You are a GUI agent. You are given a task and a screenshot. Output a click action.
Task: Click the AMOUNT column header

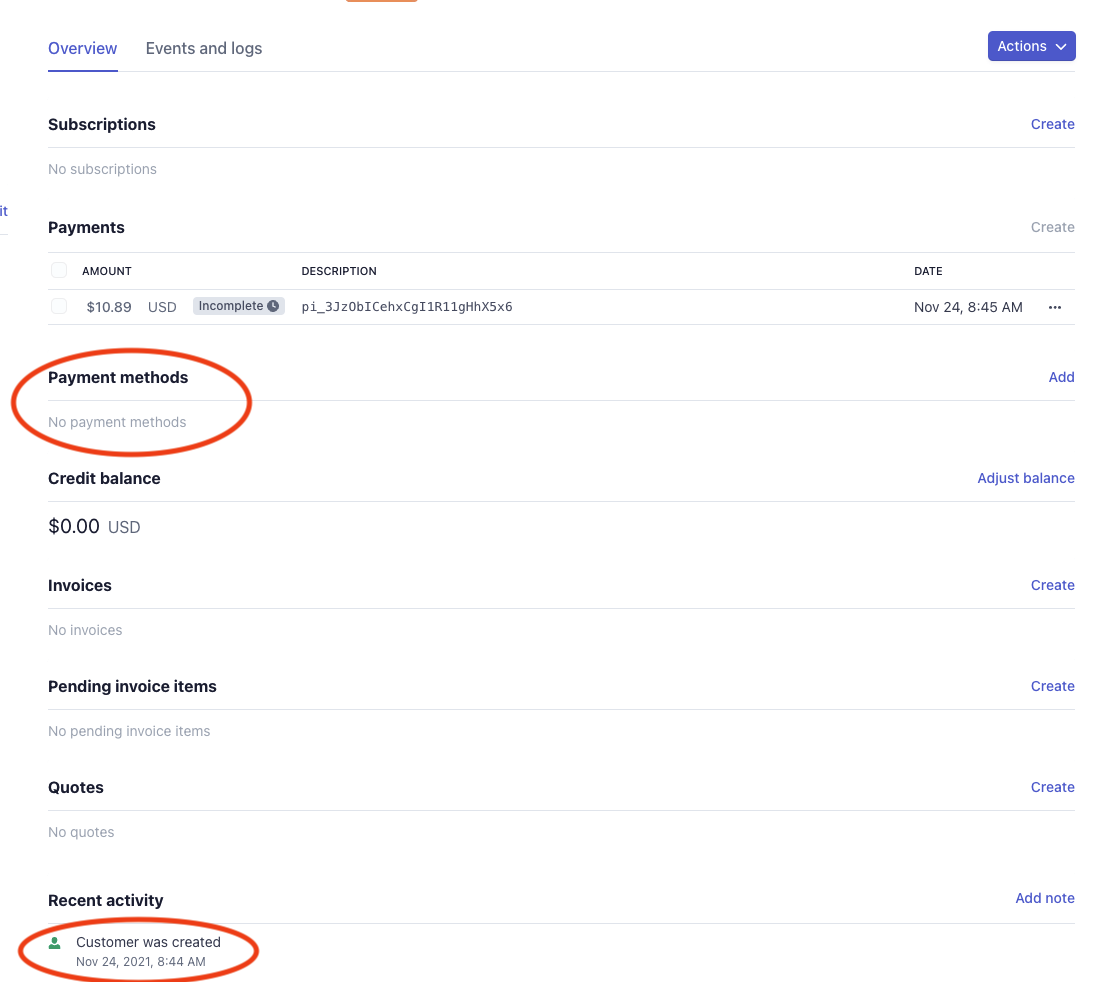click(x=106, y=271)
